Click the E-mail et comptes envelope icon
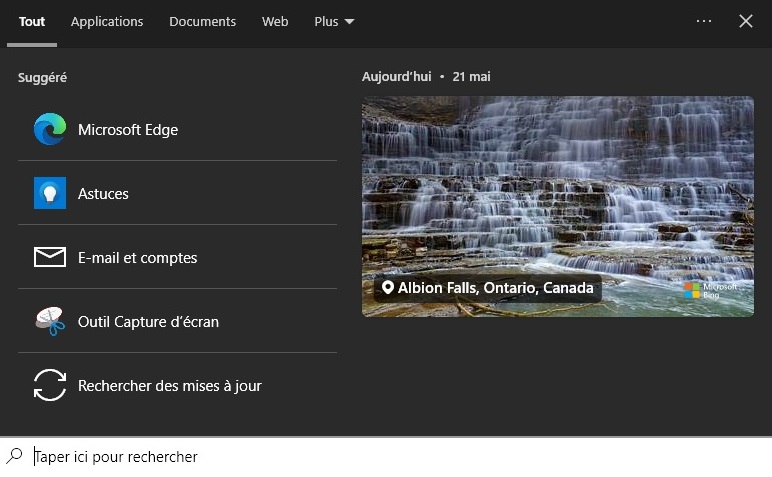 click(50, 257)
